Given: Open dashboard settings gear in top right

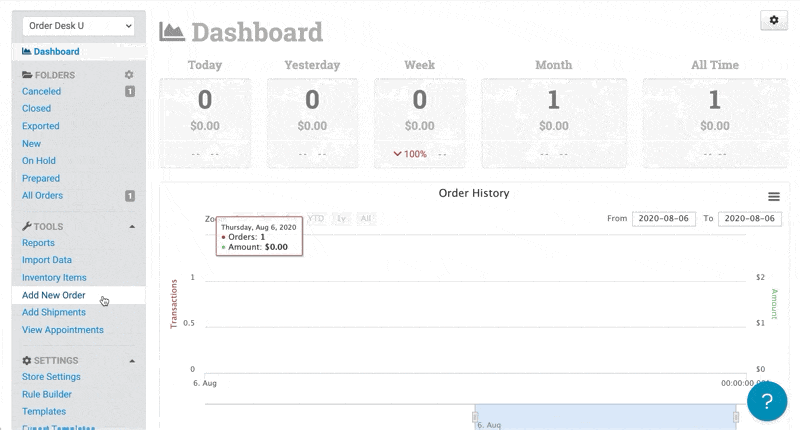Looking at the screenshot, I should pos(774,21).
